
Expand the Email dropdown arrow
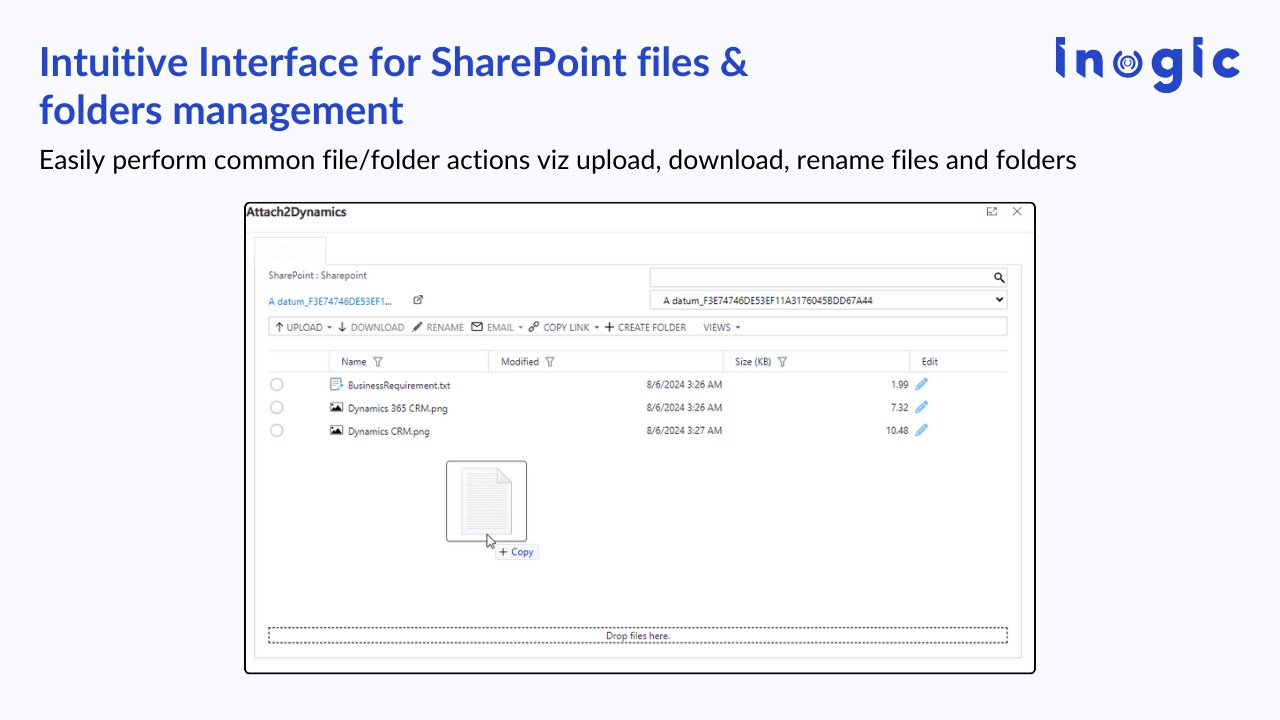[521, 328]
